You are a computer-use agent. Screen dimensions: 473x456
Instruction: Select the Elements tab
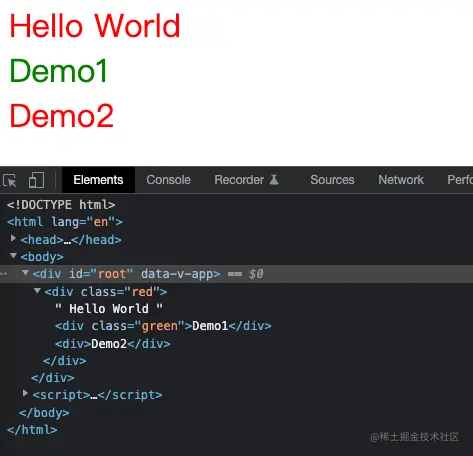point(98,180)
